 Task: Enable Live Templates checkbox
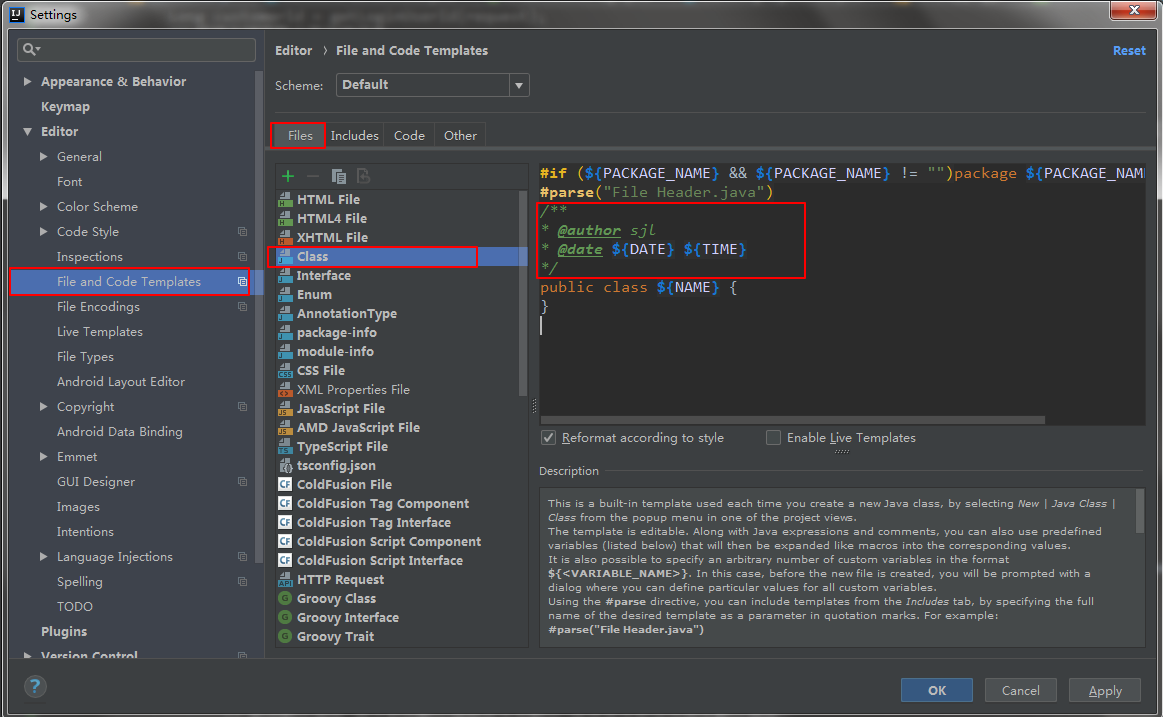(773, 438)
